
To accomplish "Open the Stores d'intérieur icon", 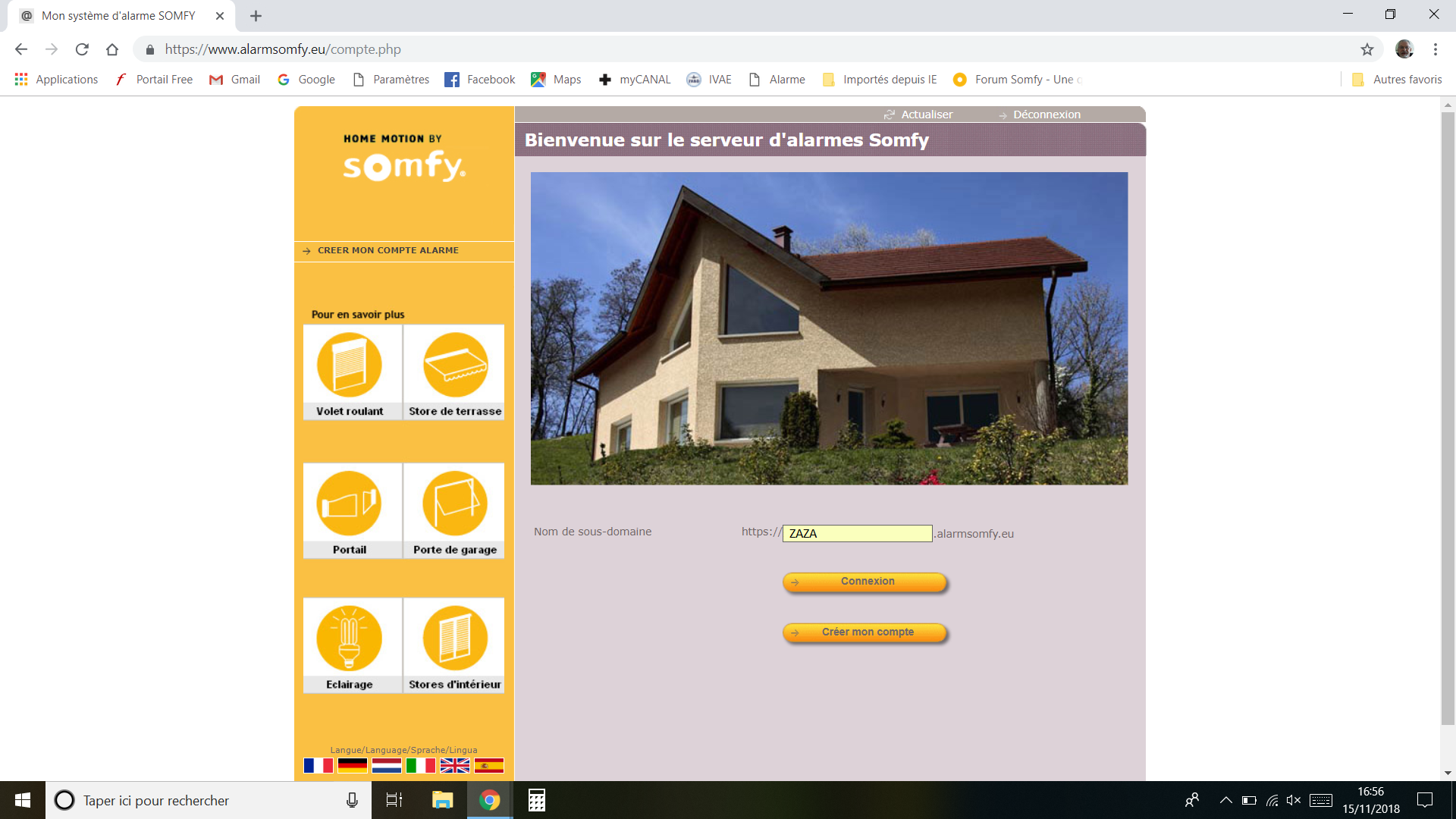I will 455,639.
